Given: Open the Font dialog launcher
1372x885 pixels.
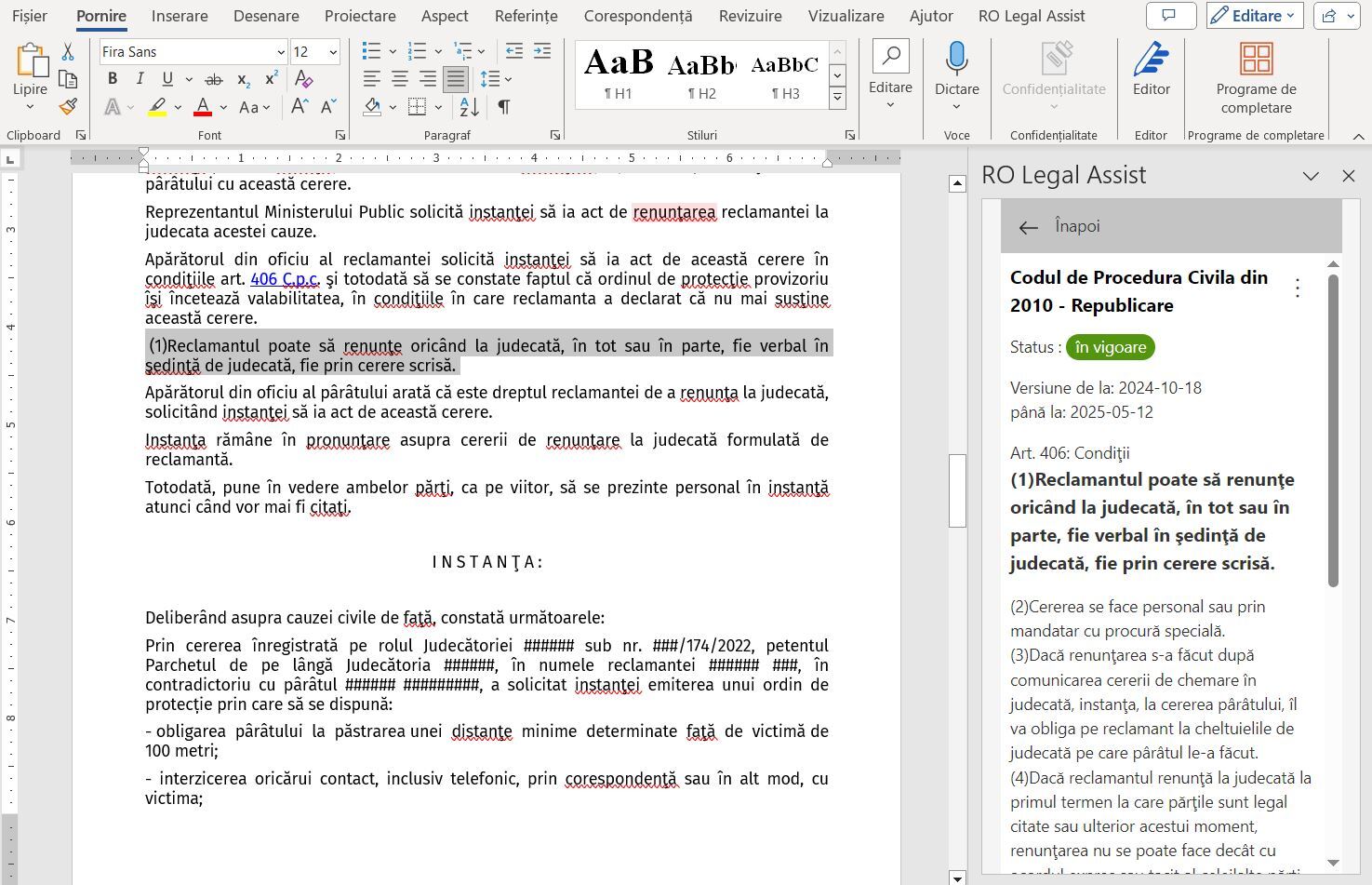Looking at the screenshot, I should (x=340, y=135).
